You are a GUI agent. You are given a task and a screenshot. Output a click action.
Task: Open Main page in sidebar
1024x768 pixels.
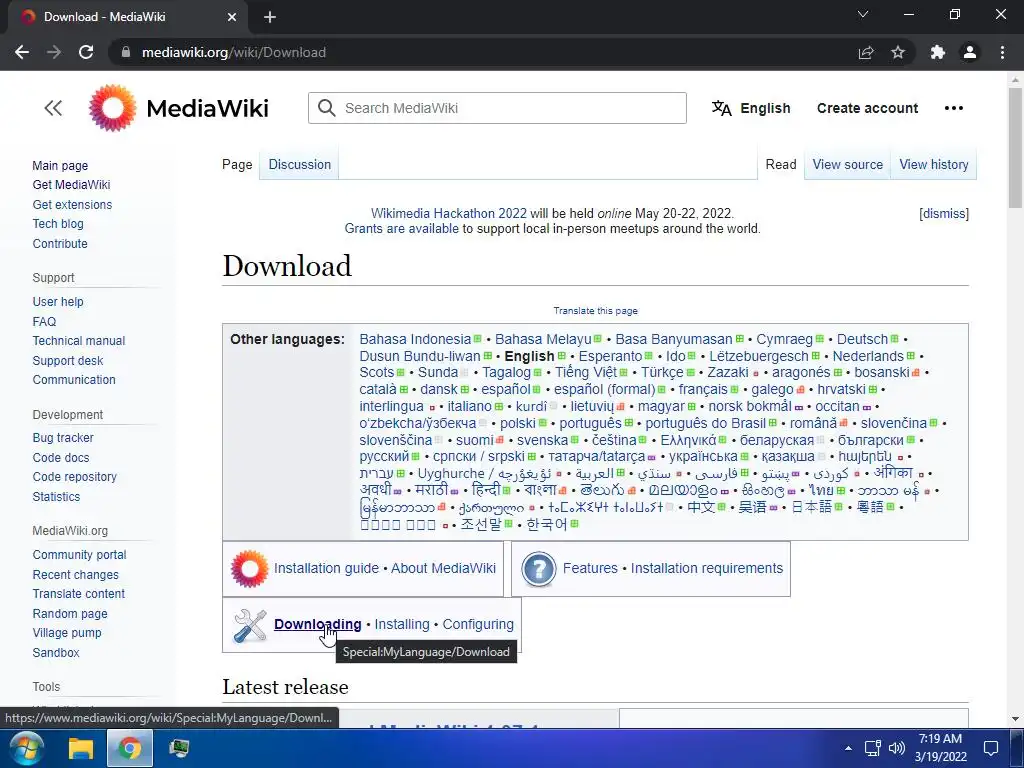click(60, 166)
